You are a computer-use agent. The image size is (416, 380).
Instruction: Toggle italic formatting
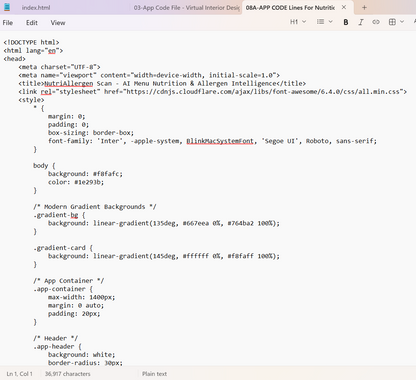tap(361, 22)
